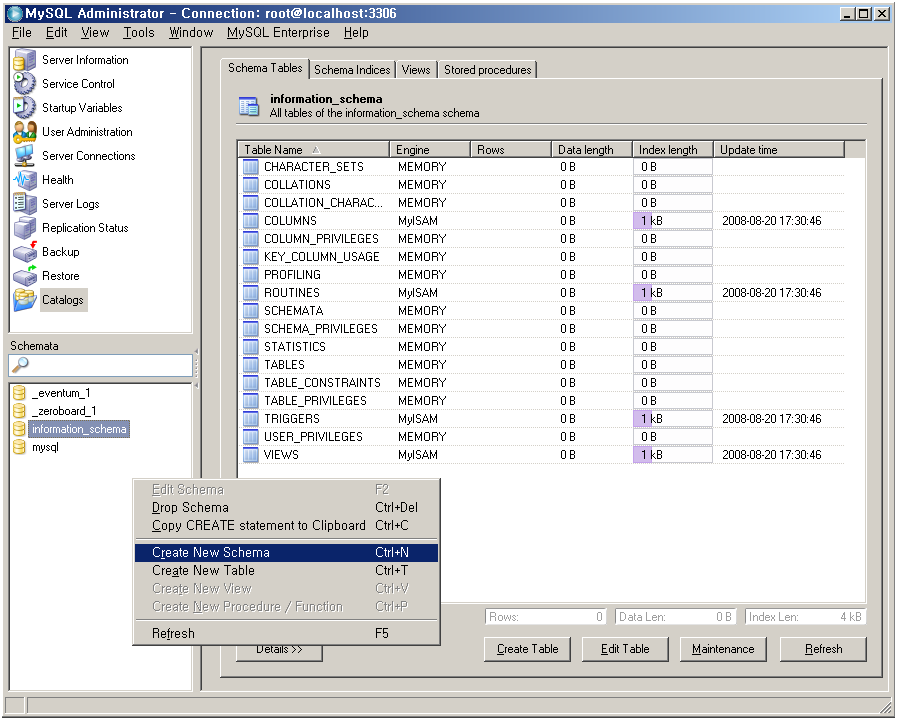
Task: Choose Create New Table from context menu
Action: 286,571
